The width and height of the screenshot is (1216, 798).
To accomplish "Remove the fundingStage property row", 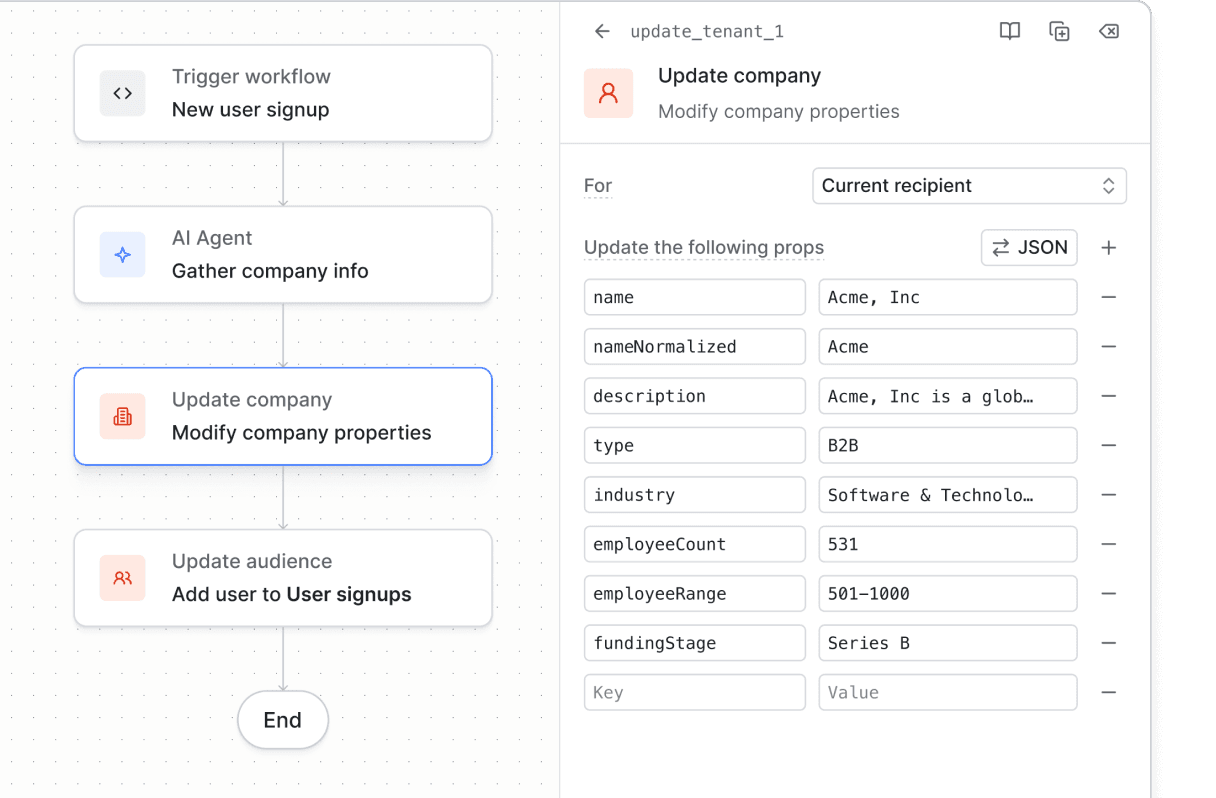I will [x=1109, y=643].
